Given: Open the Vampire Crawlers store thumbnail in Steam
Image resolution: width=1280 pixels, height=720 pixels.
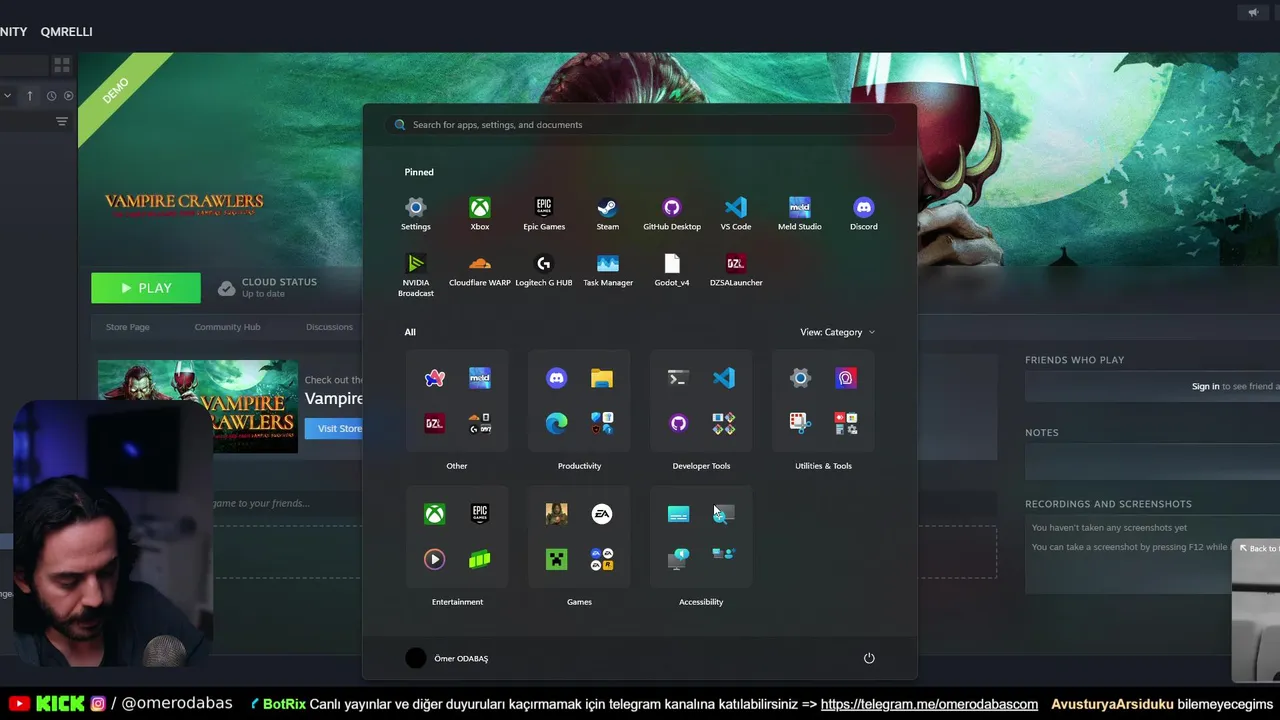Looking at the screenshot, I should [198, 407].
